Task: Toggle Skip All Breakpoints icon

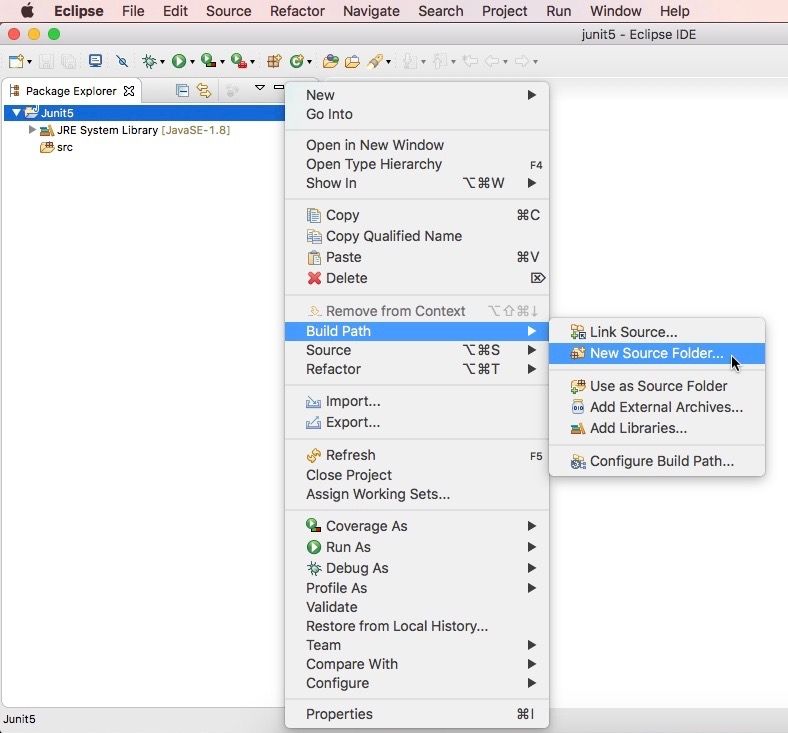Action: tap(122, 61)
